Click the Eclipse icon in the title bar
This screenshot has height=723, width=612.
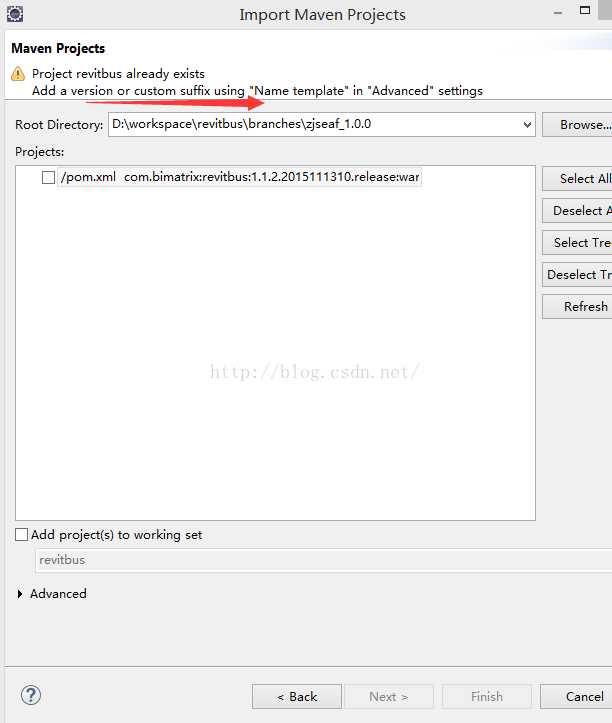pyautogui.click(x=15, y=14)
